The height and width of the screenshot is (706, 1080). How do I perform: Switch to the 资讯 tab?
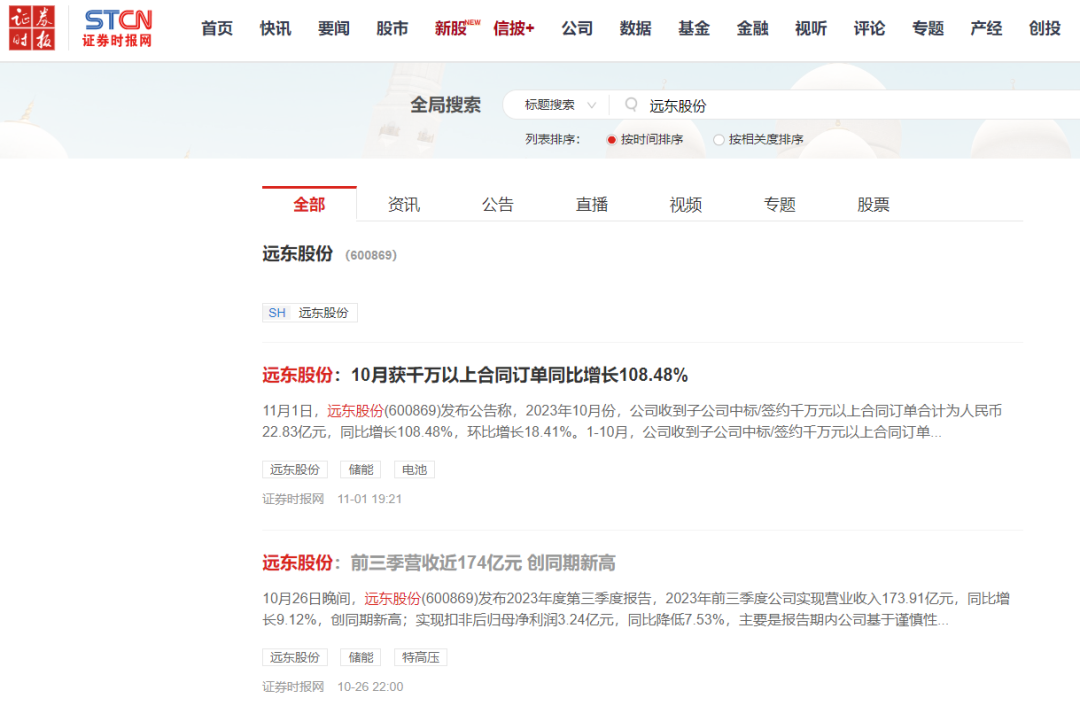[404, 204]
